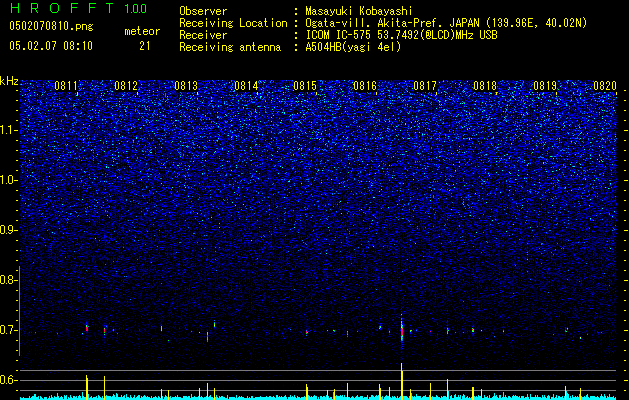Click the version number 1.0.0
Screen dimensions: 629x400
[x=136, y=9]
